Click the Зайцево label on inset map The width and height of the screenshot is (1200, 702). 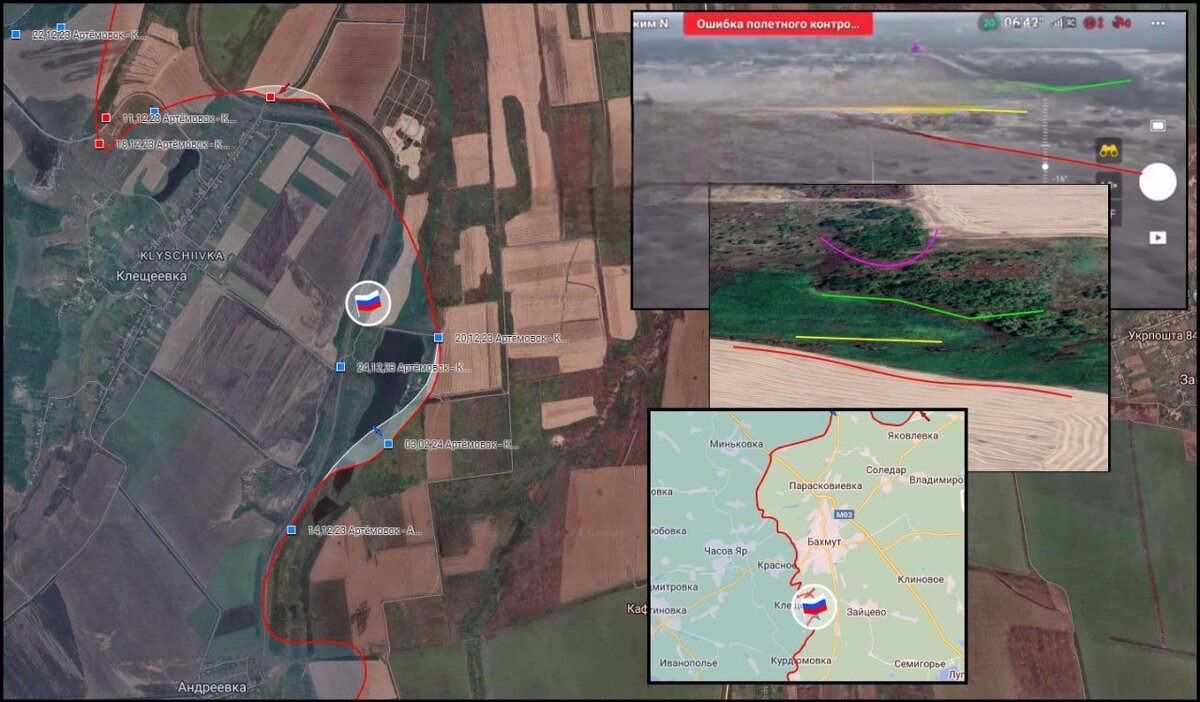(868, 611)
